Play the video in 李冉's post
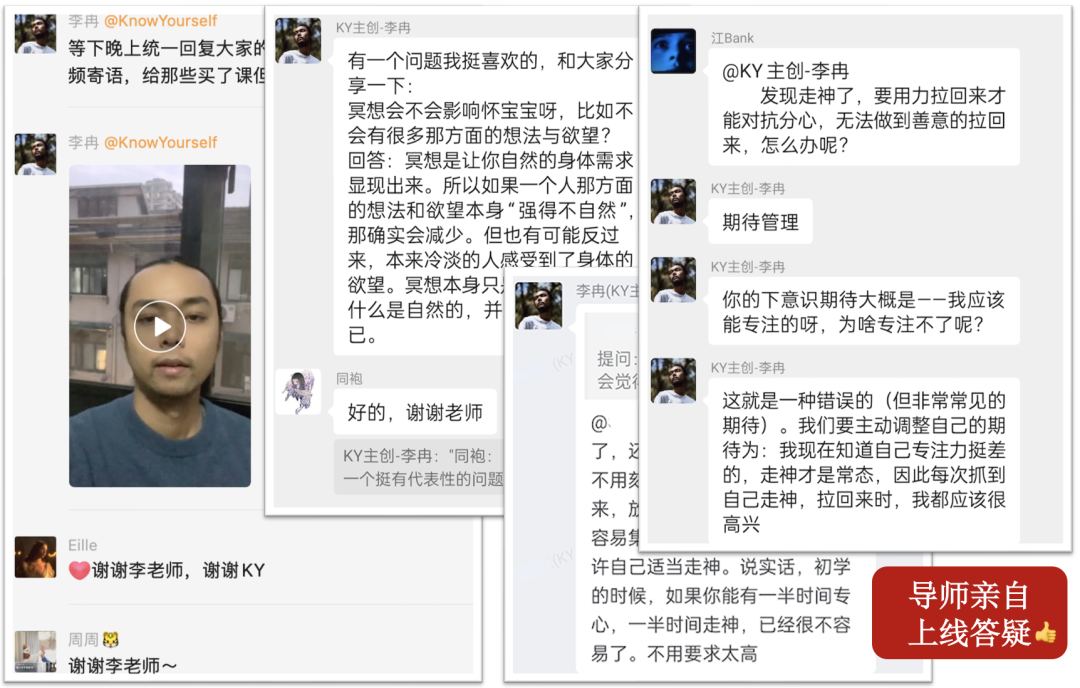The height and width of the screenshot is (688, 1080). tap(160, 326)
